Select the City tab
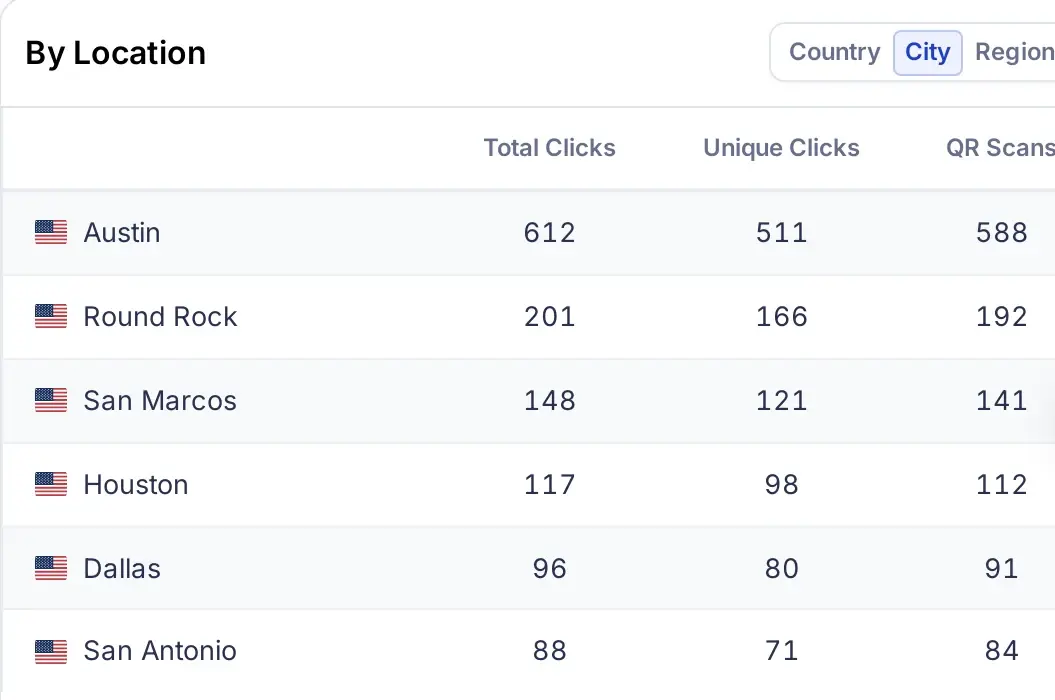This screenshot has height=700, width=1055. tap(928, 52)
